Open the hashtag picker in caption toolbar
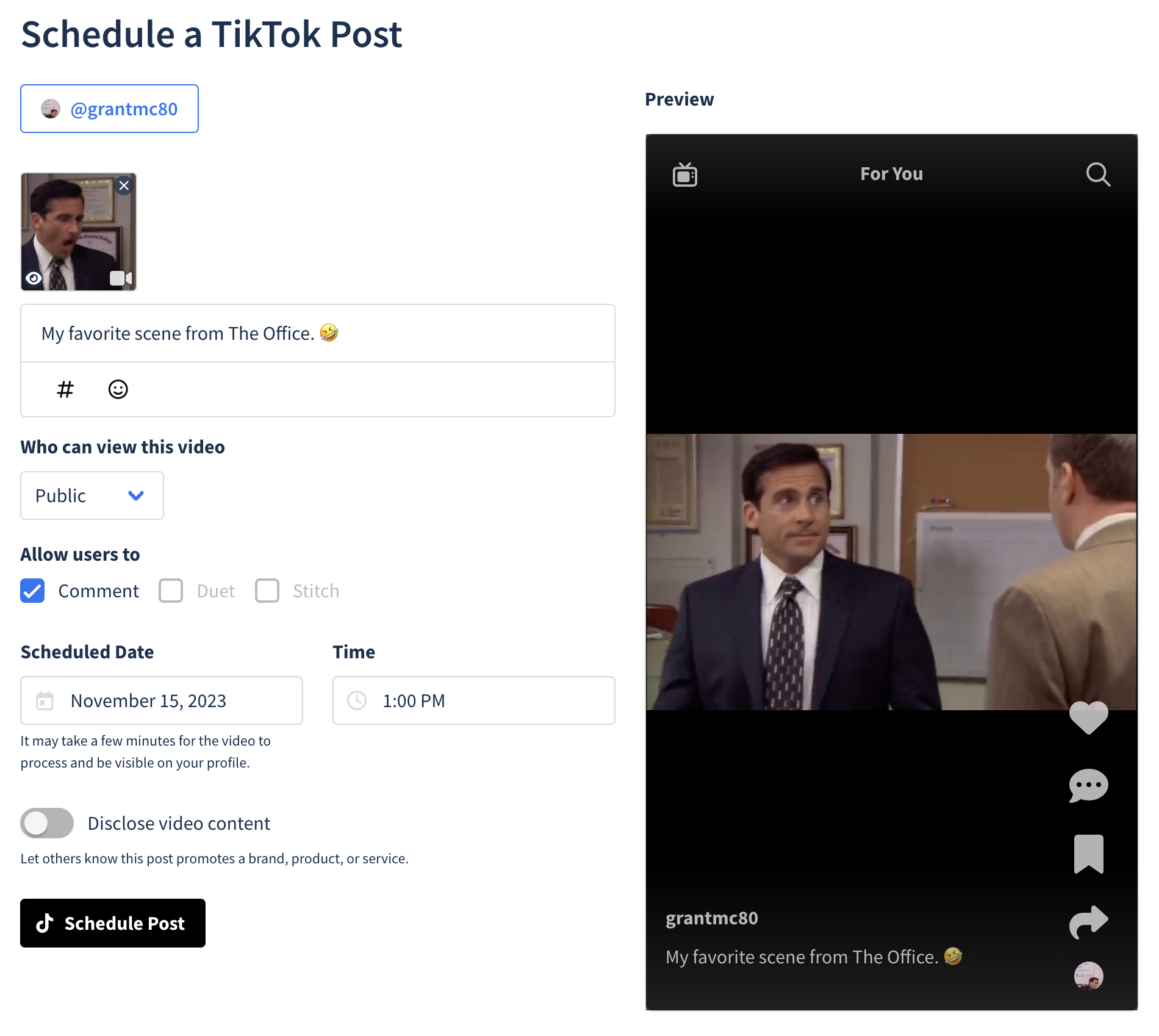This screenshot has height=1036, width=1159. pyautogui.click(x=65, y=389)
